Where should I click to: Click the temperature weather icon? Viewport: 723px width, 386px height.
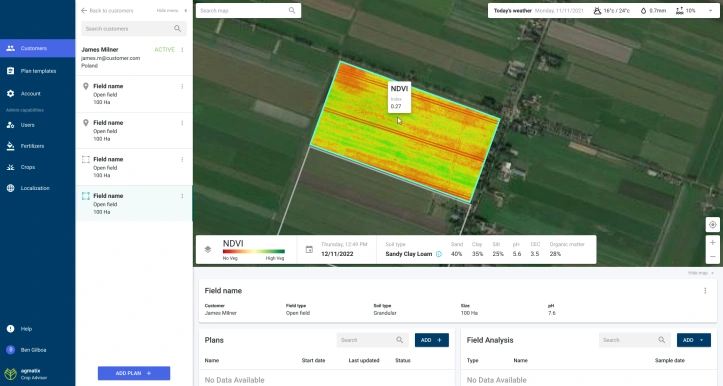click(597, 11)
